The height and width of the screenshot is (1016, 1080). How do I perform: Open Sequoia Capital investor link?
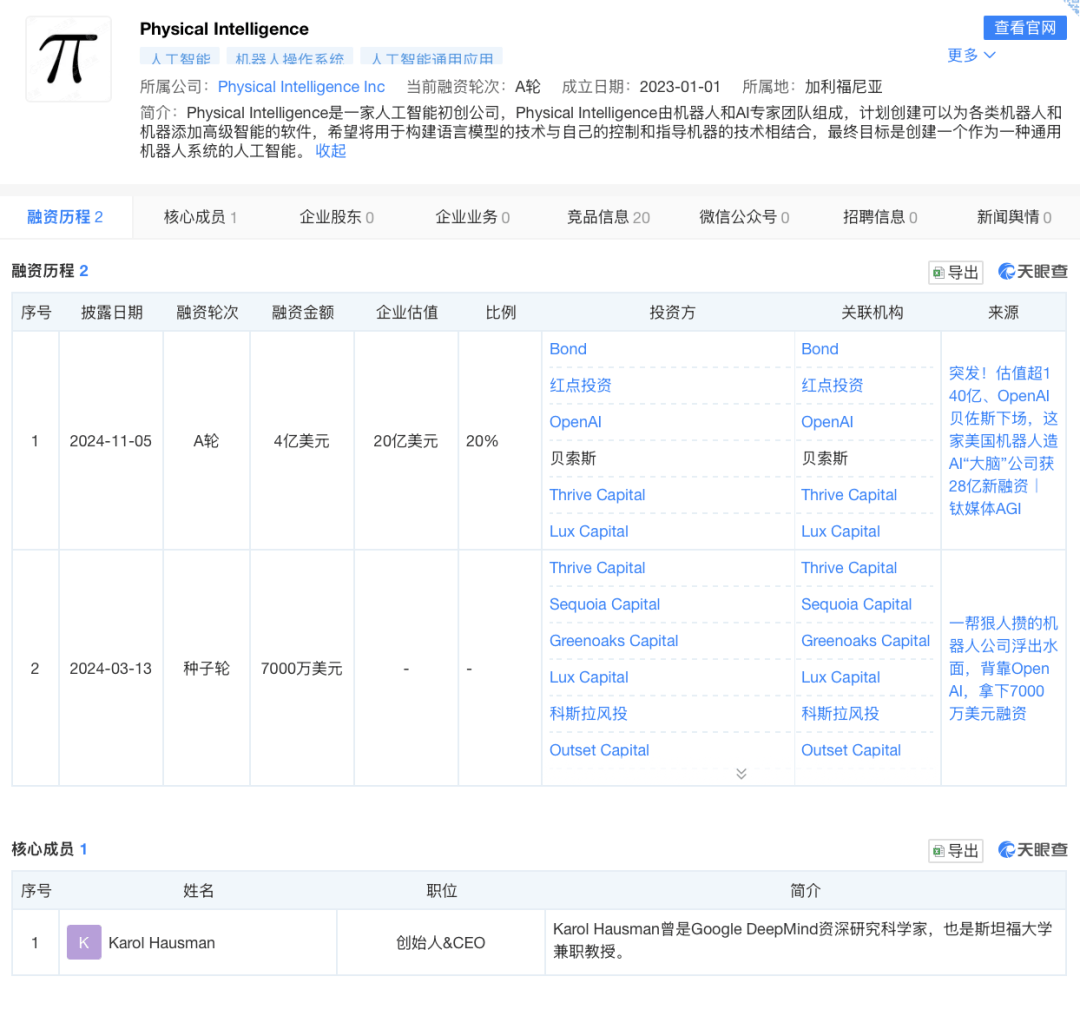604,604
